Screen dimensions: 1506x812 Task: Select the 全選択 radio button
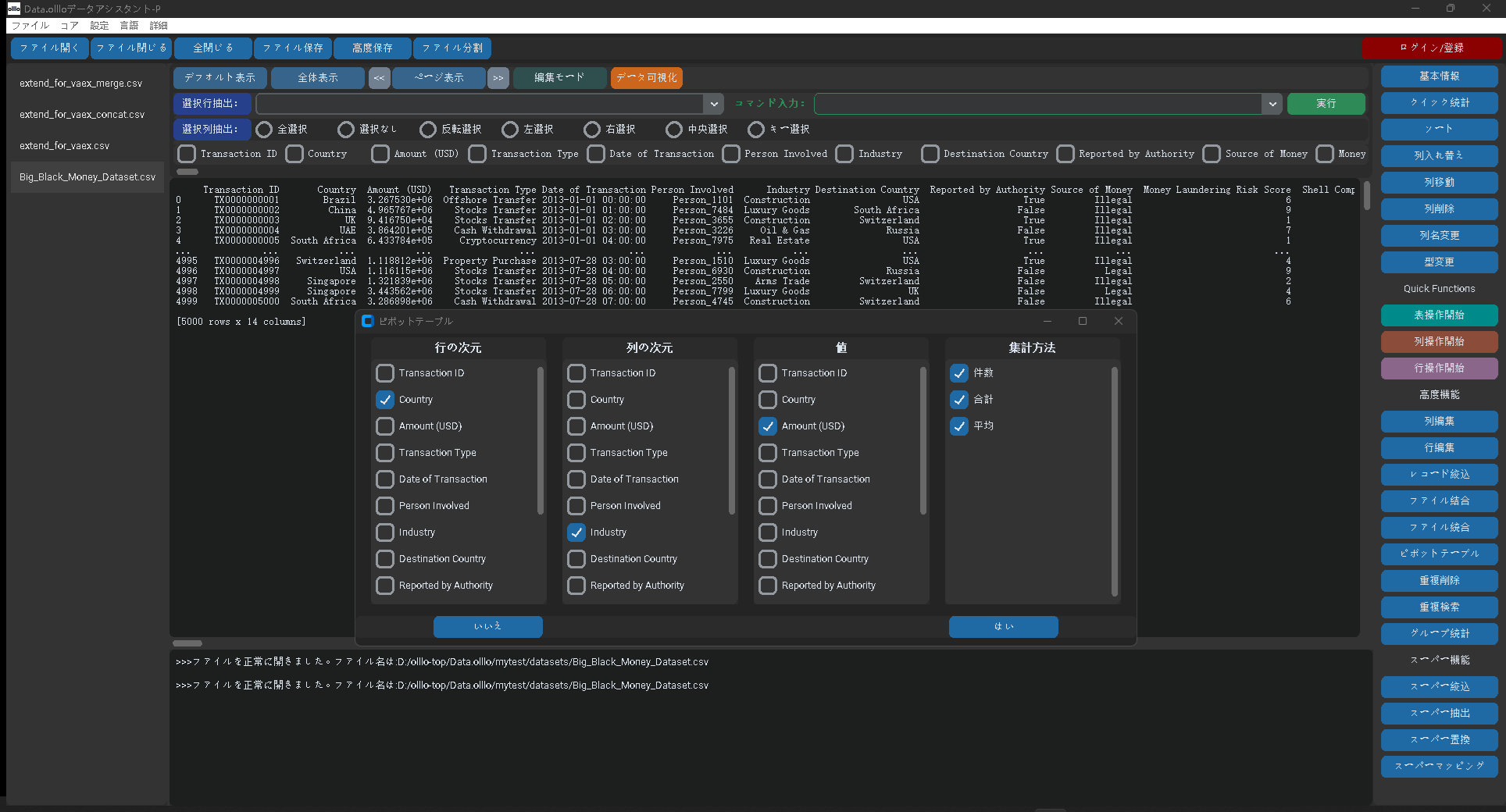pos(265,130)
